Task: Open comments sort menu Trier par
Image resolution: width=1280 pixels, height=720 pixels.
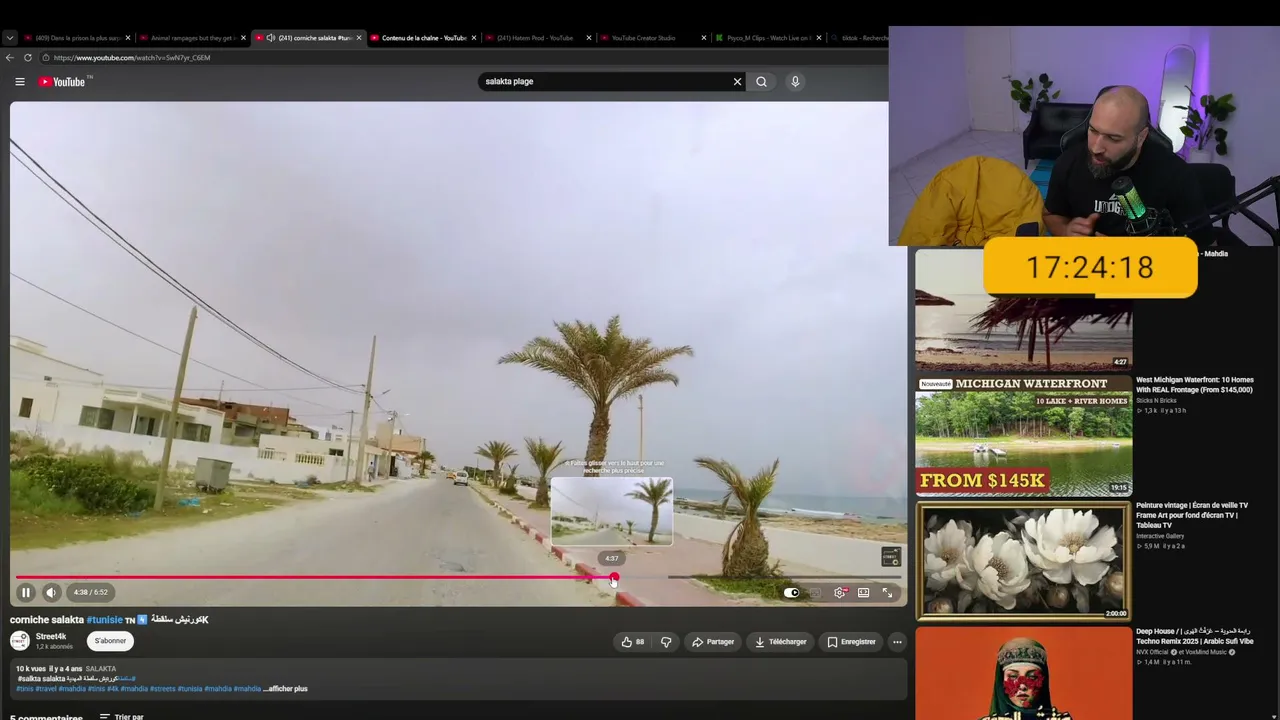Action: point(122,717)
